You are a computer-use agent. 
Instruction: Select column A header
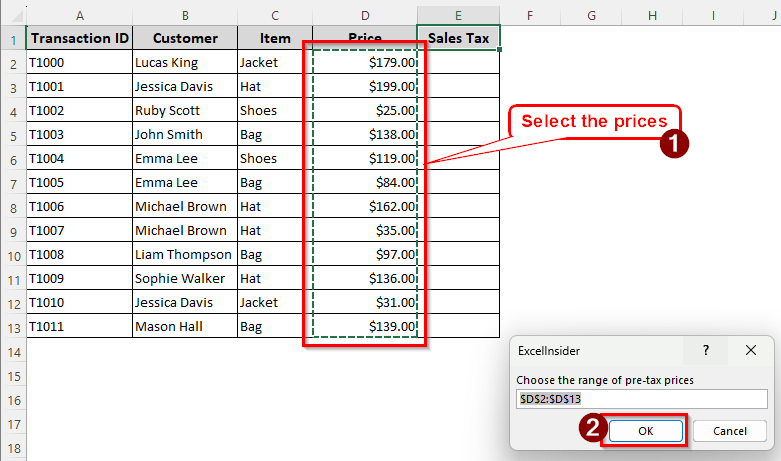(79, 16)
